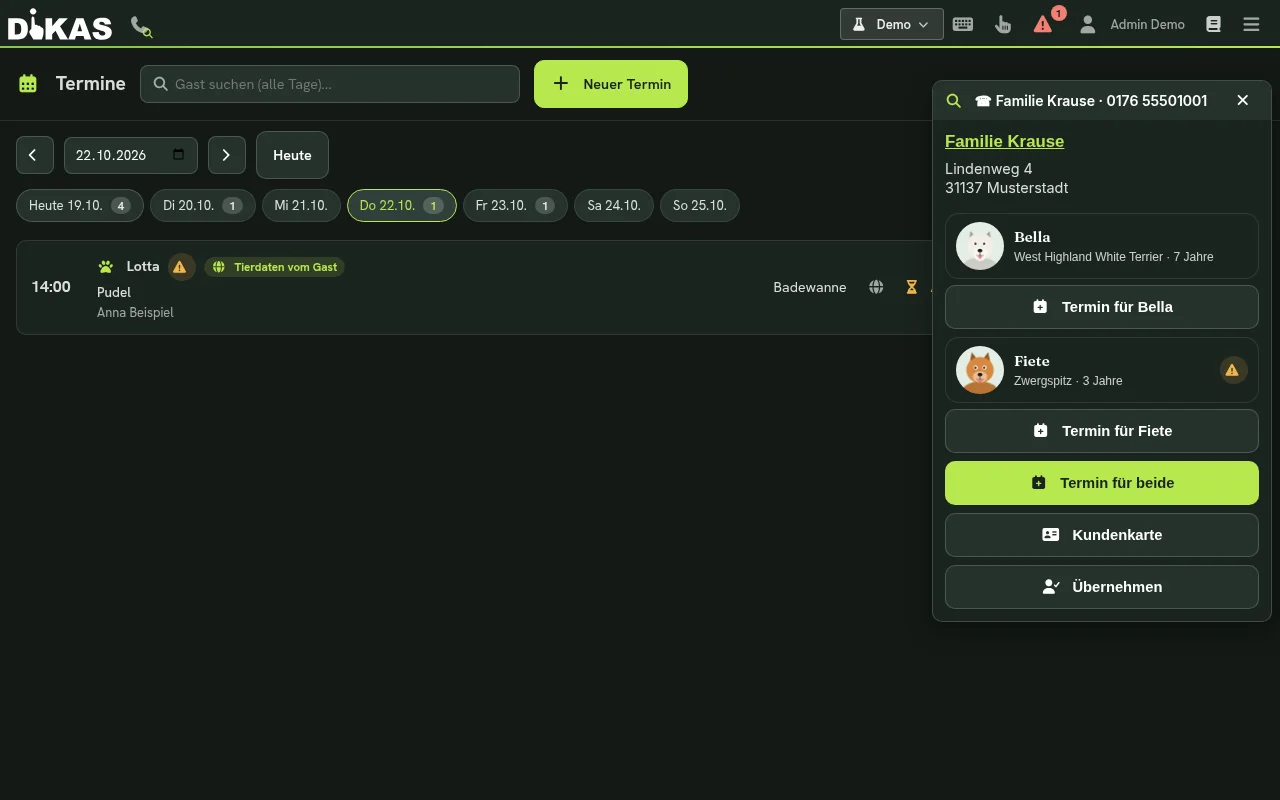The image size is (1280, 800).
Task: Click the hourglass icon in Lotta's appointment
Action: pos(911,287)
